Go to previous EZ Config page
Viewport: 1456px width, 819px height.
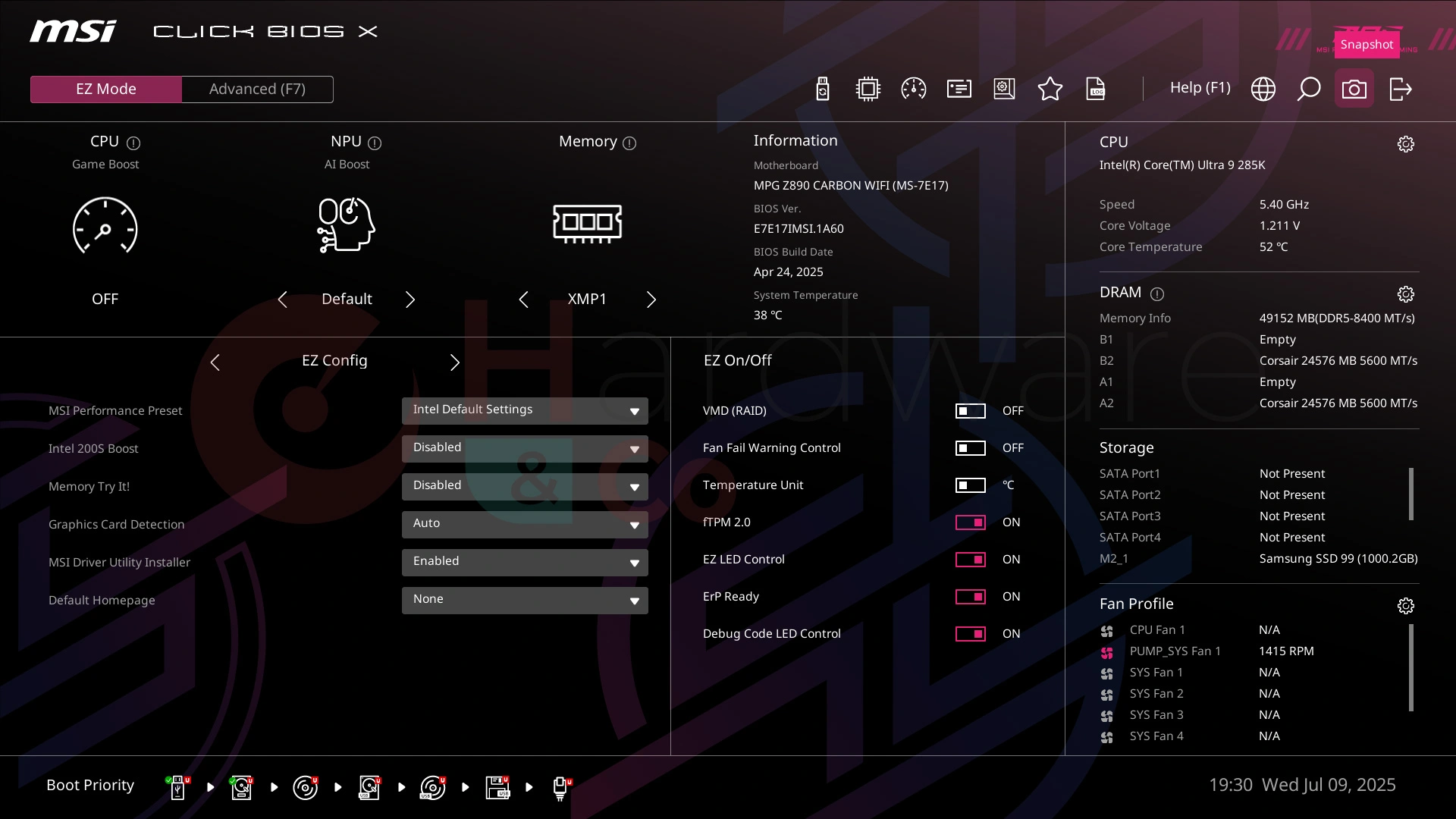tap(215, 362)
